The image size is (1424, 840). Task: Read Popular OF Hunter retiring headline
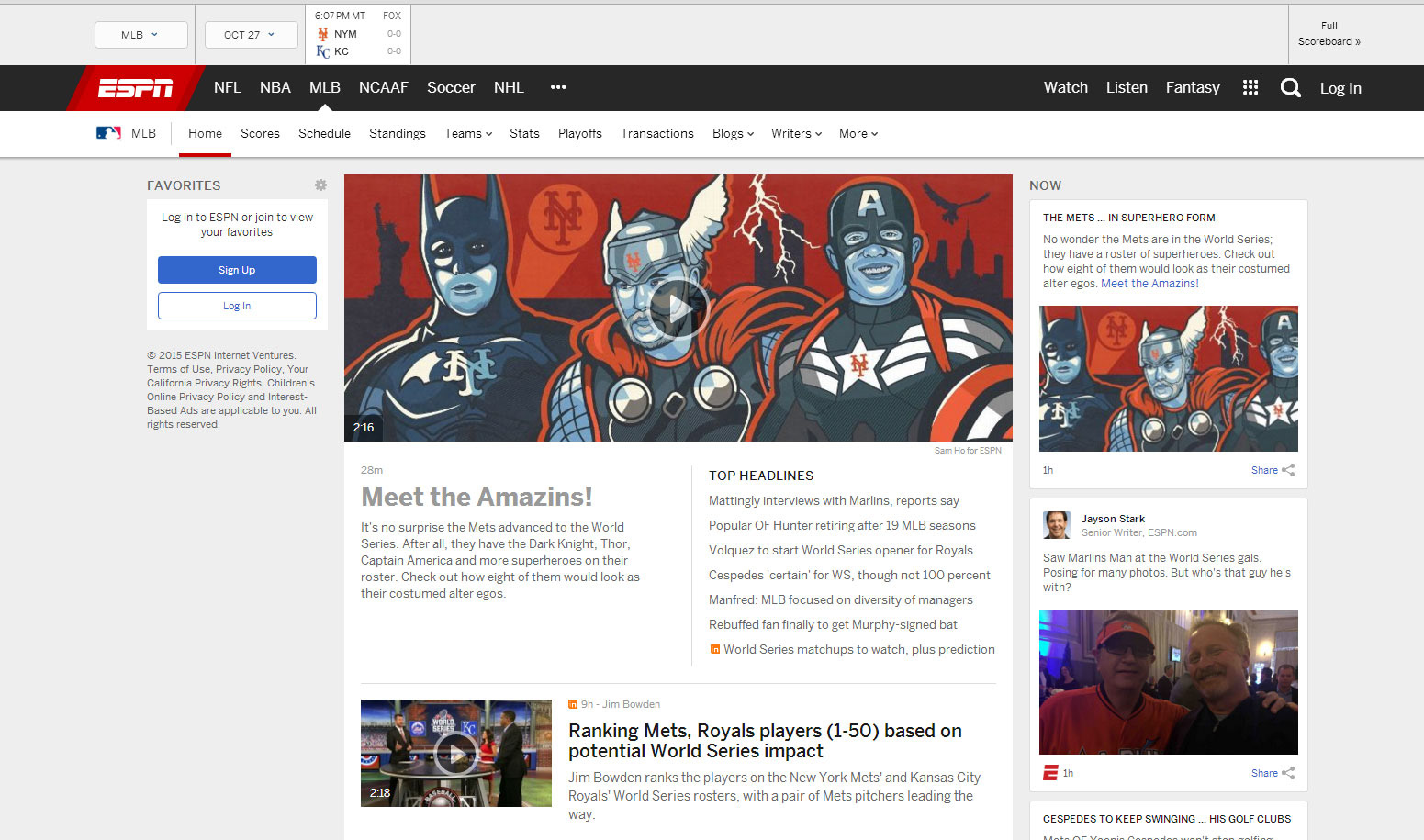(x=842, y=525)
